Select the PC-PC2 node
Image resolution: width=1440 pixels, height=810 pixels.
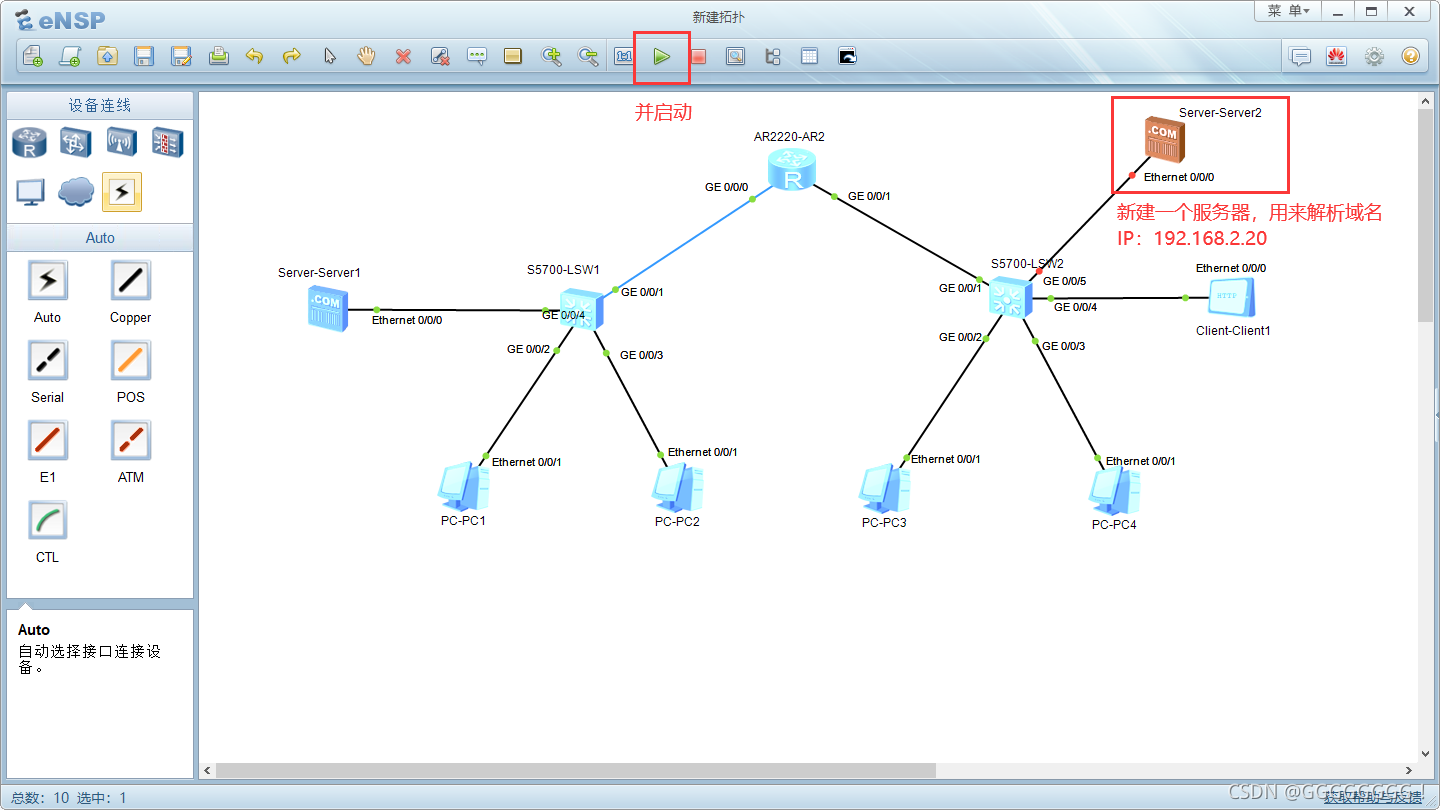click(677, 487)
